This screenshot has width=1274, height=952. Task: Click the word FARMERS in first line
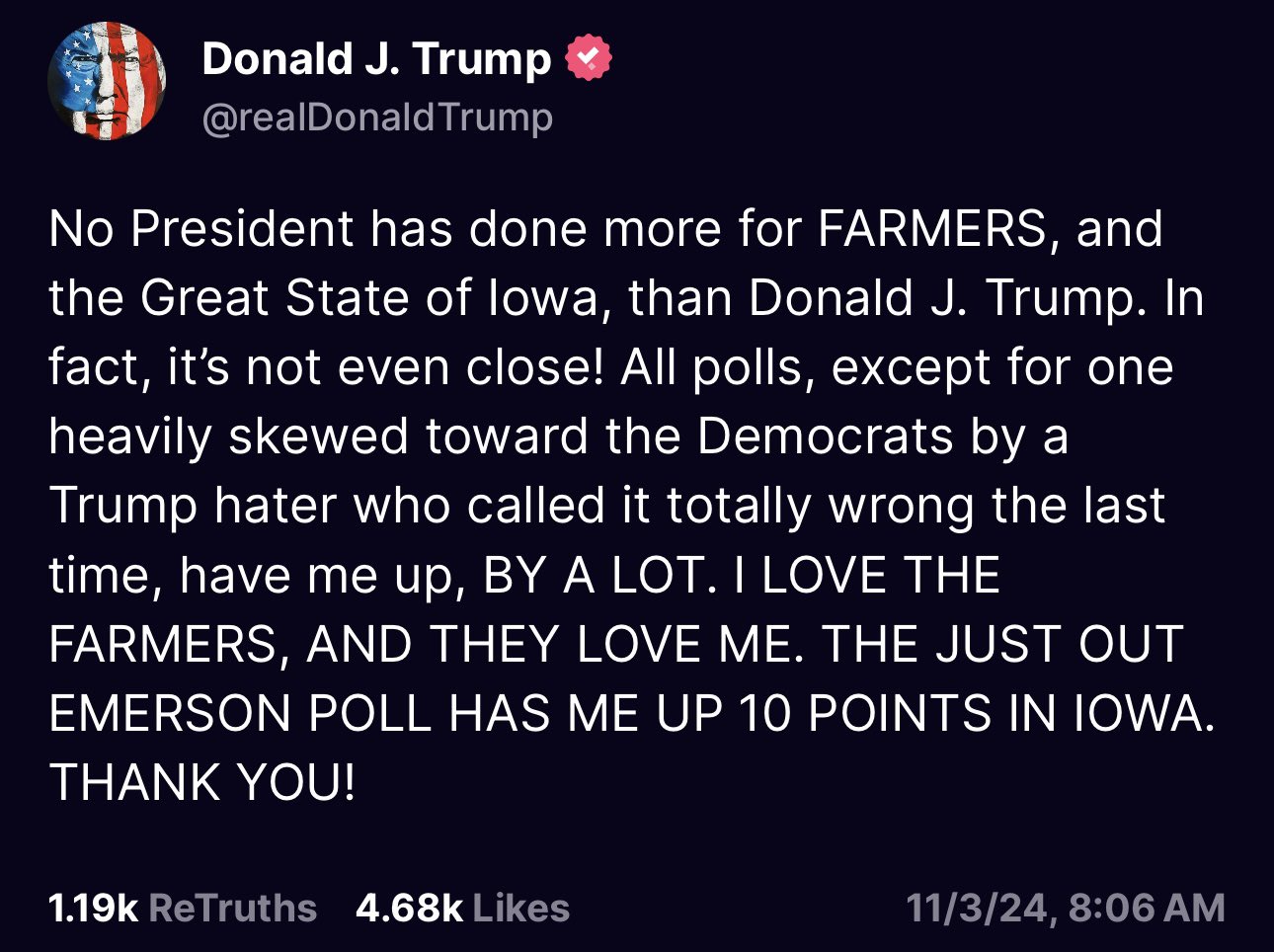[x=931, y=229]
